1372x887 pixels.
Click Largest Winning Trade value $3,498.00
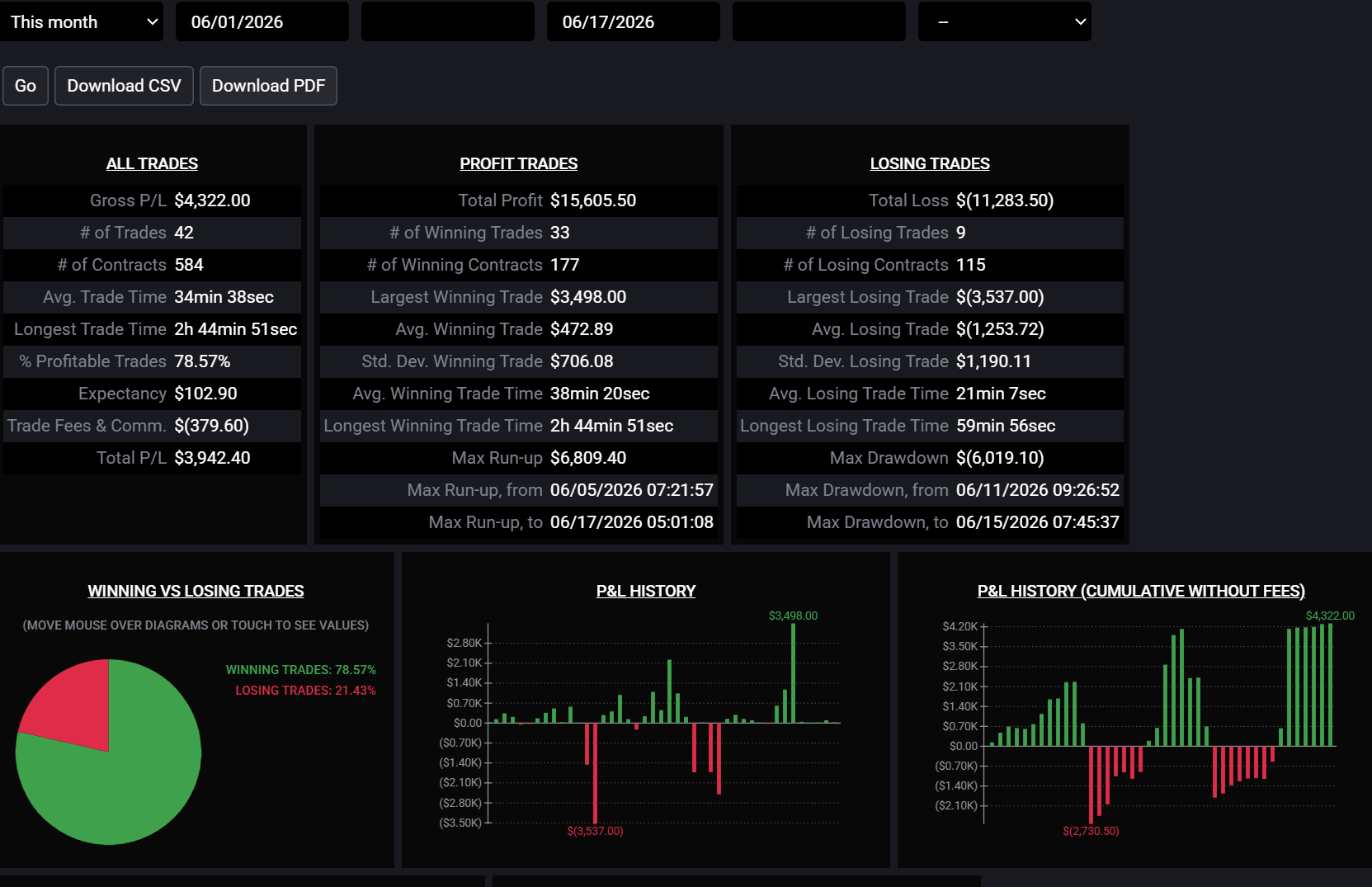pos(588,297)
